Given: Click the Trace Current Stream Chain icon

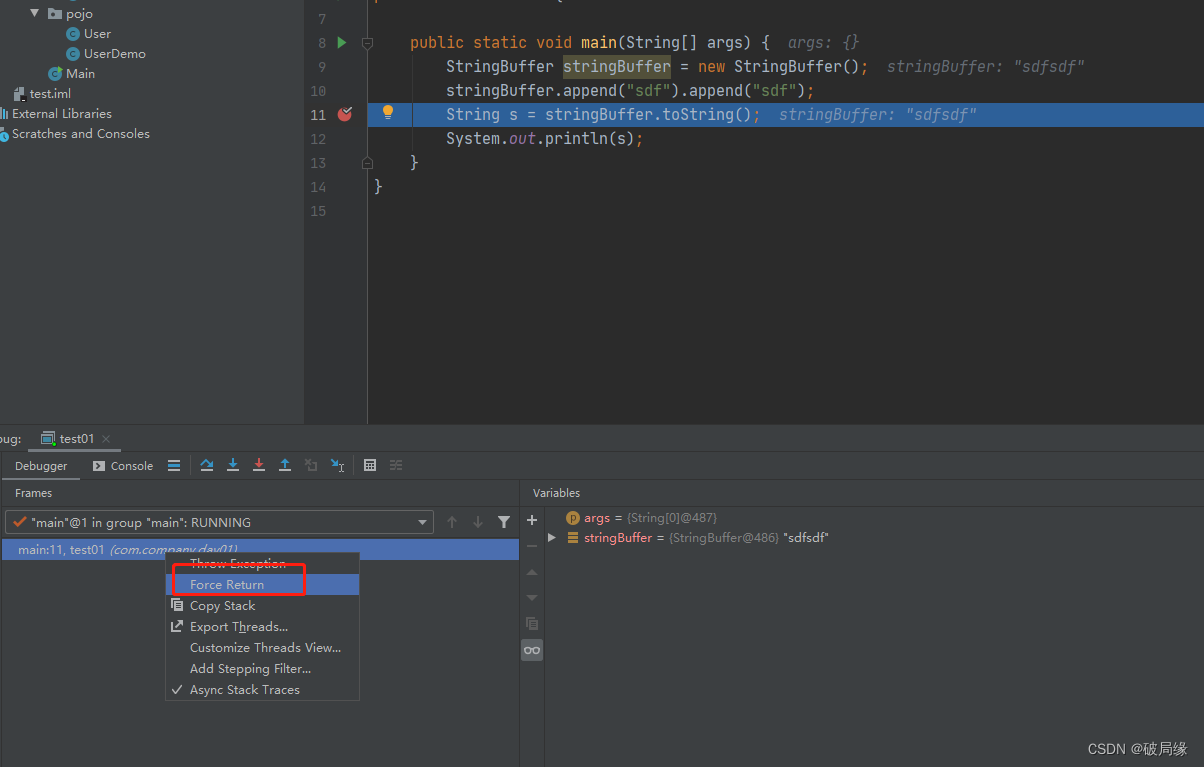Looking at the screenshot, I should click(x=396, y=466).
